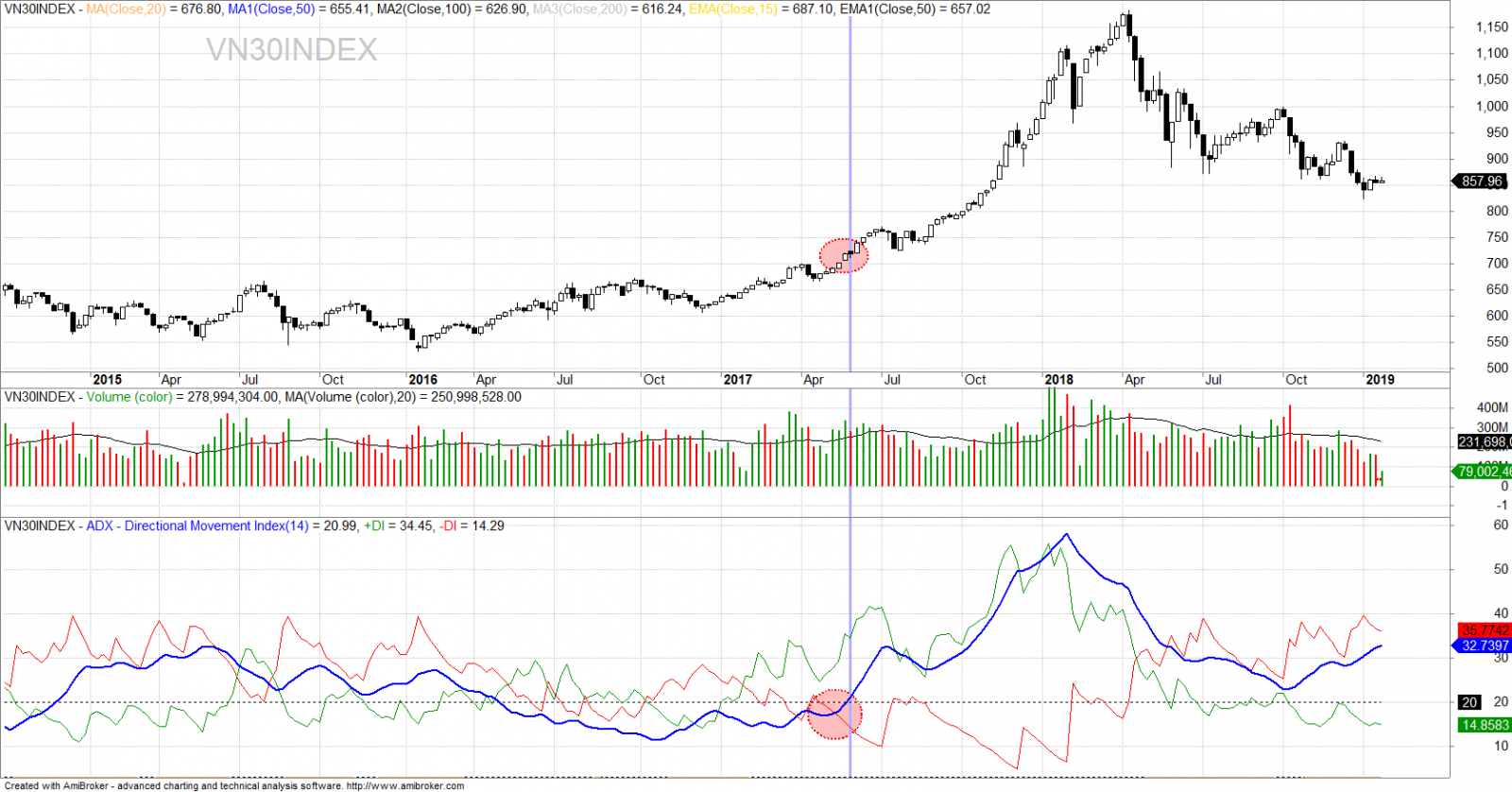
Task: Click the 2018 year label on time axis
Action: pos(1058,379)
